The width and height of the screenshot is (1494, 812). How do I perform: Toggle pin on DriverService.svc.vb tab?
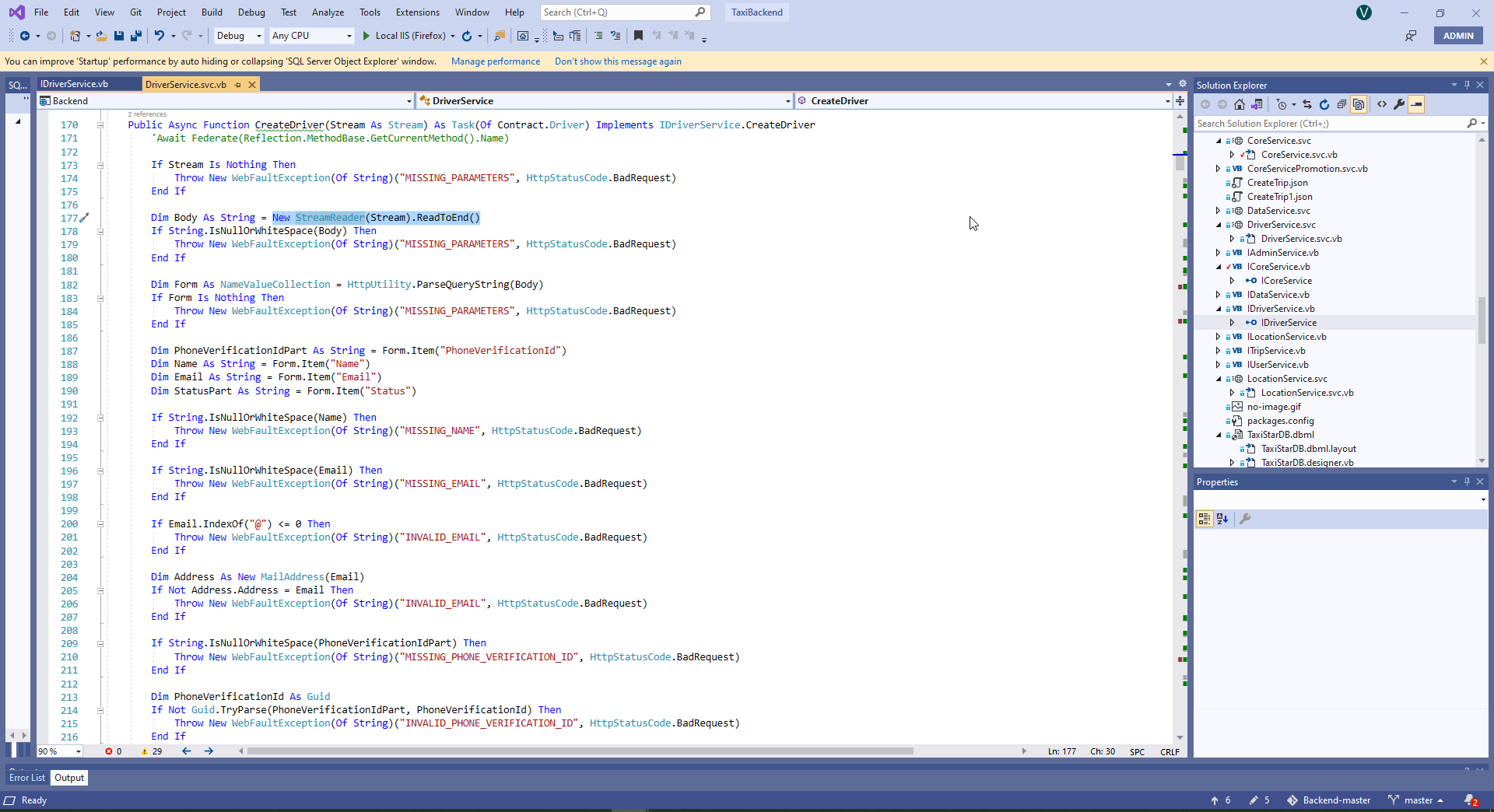click(238, 85)
